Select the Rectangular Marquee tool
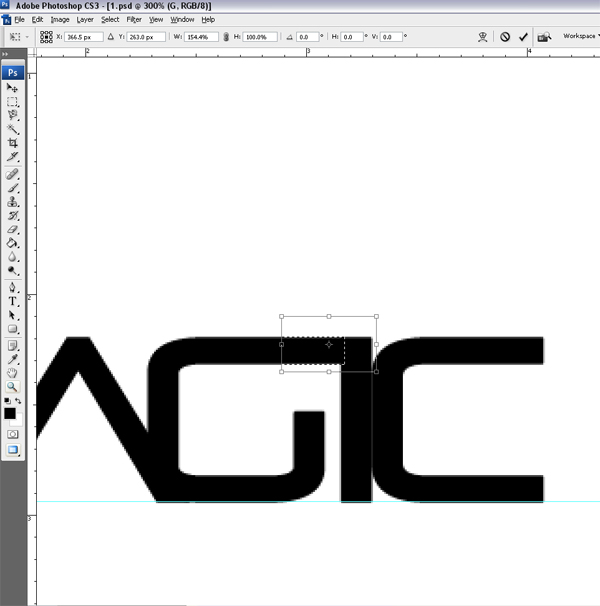Viewport: 600px width, 606px height. click(12, 102)
